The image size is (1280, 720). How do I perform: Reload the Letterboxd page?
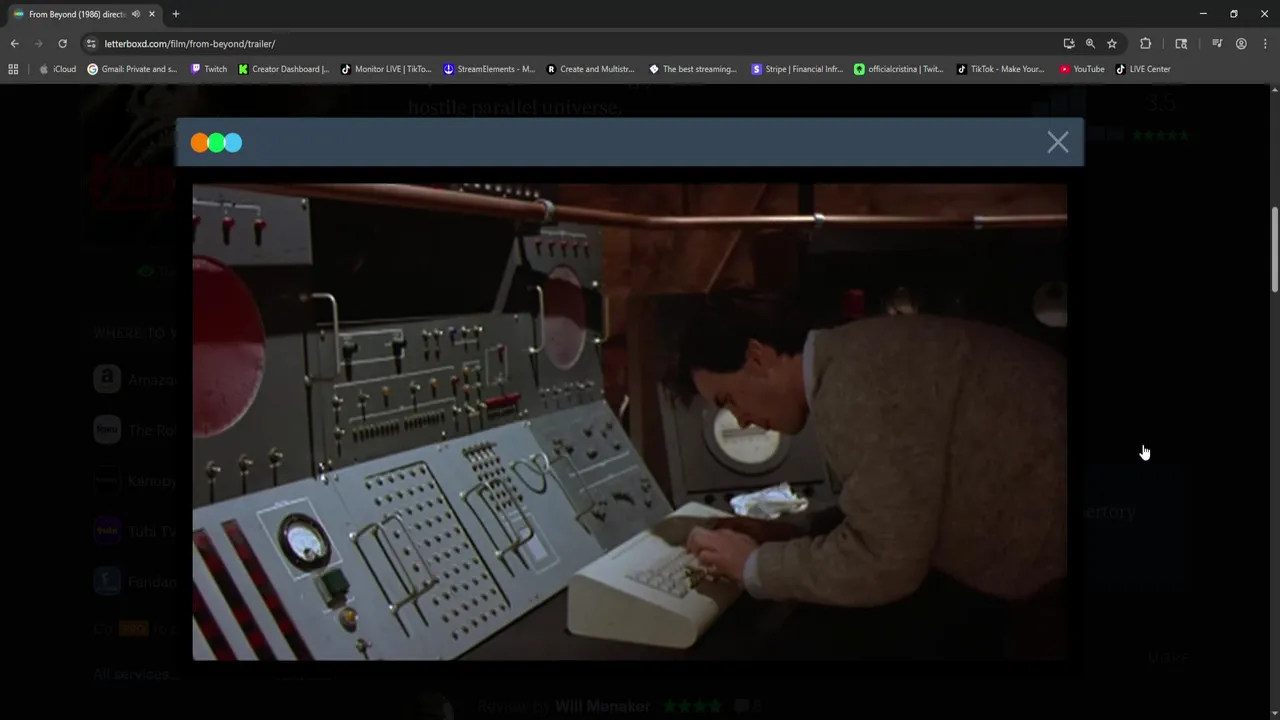click(x=62, y=44)
